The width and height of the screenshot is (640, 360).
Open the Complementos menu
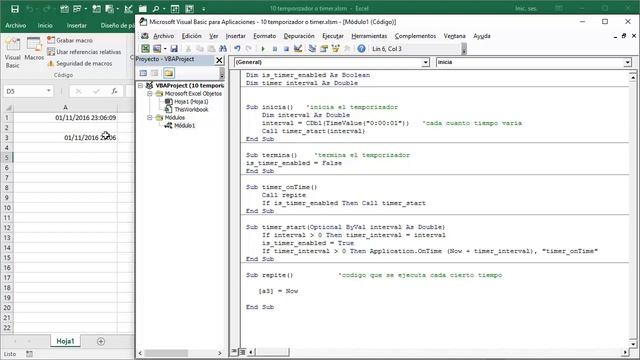[x=415, y=36]
